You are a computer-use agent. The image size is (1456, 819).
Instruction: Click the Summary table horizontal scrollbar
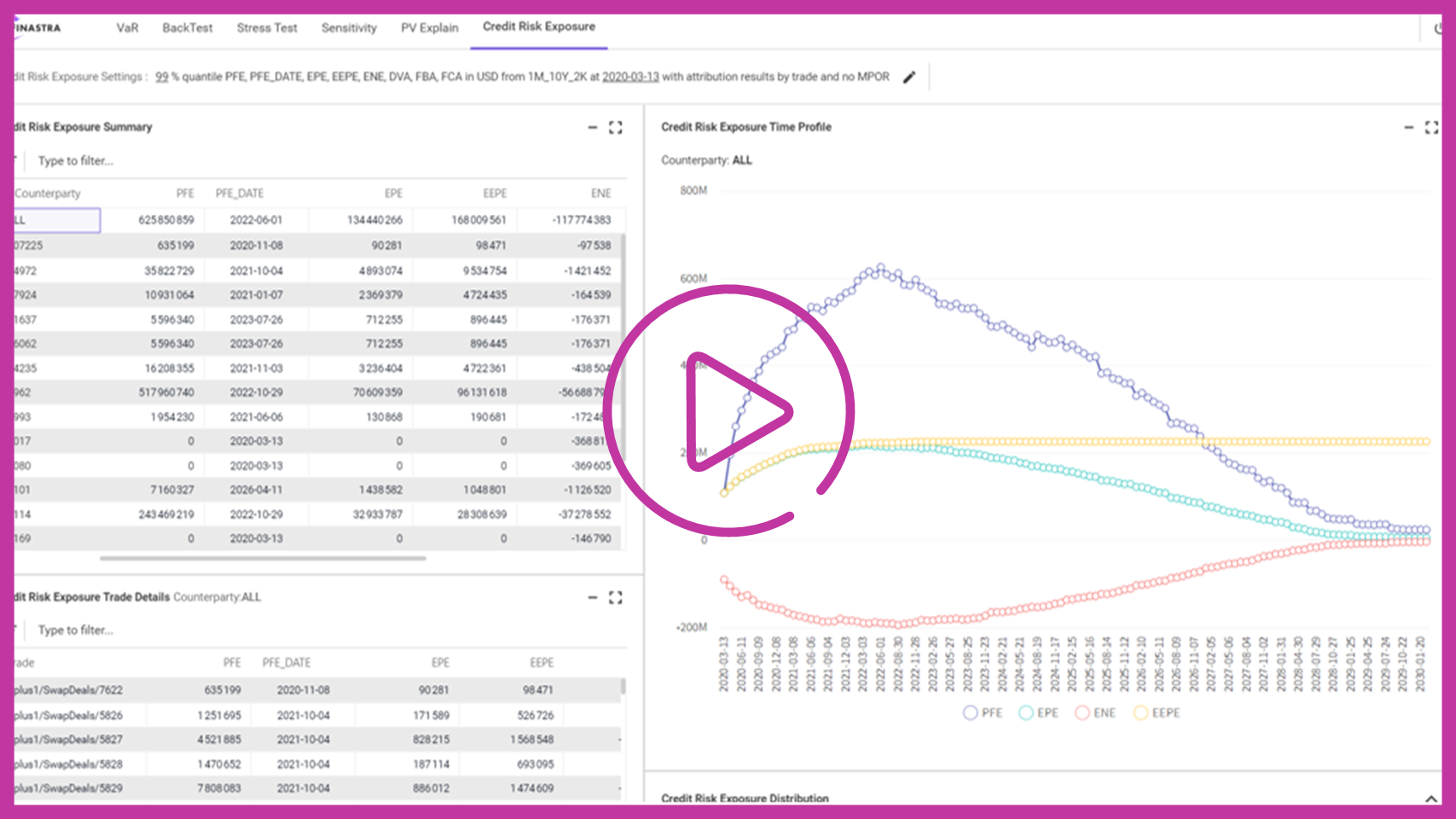click(x=263, y=559)
